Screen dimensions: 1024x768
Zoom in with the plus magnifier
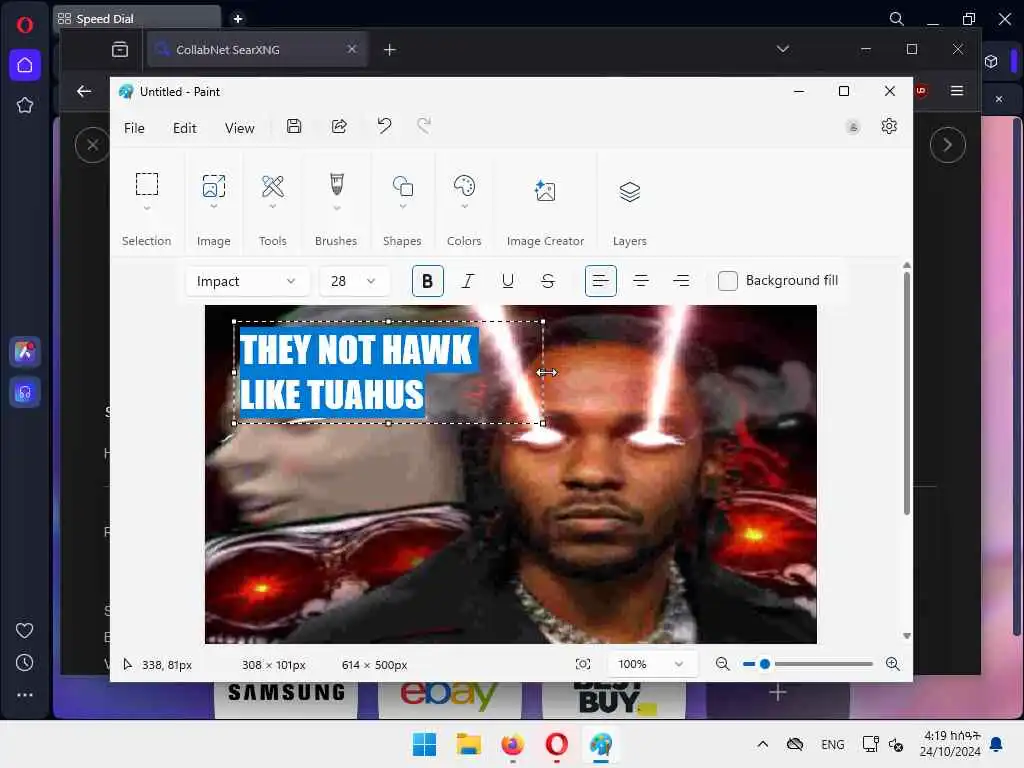coord(893,664)
